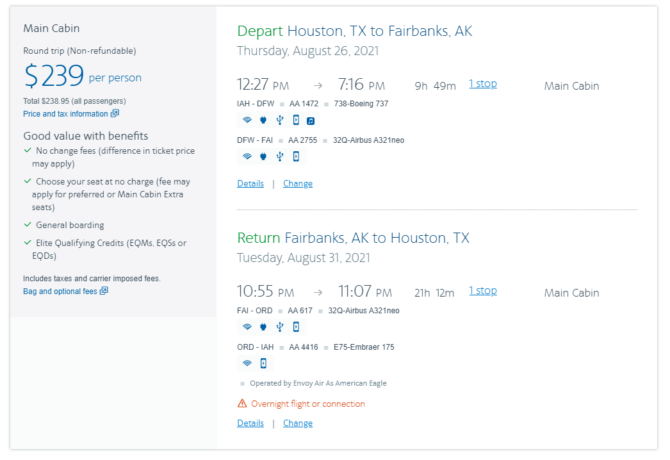Click the $239 per person price

coord(82,76)
